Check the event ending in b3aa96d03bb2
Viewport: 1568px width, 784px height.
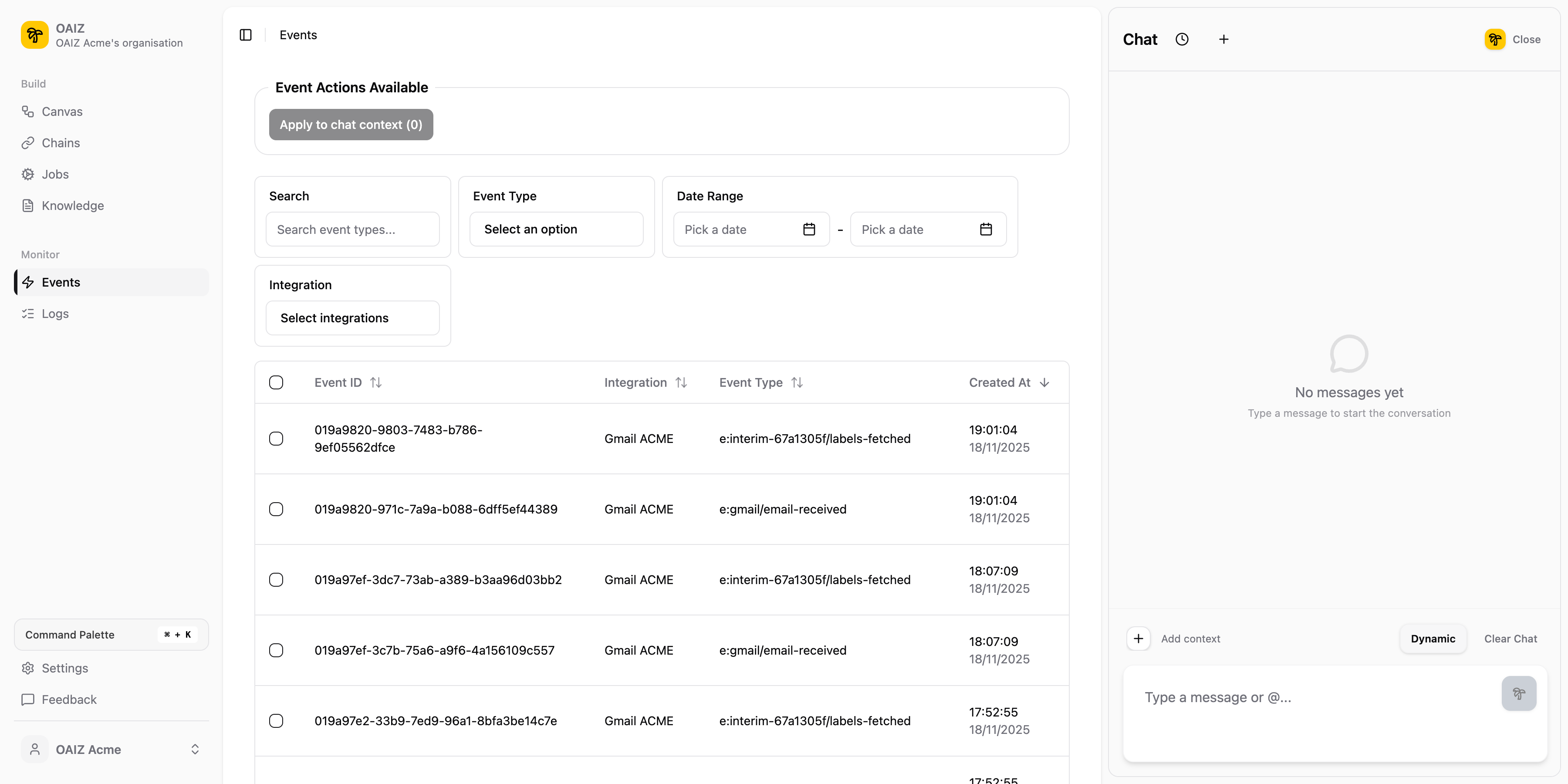tap(276, 579)
